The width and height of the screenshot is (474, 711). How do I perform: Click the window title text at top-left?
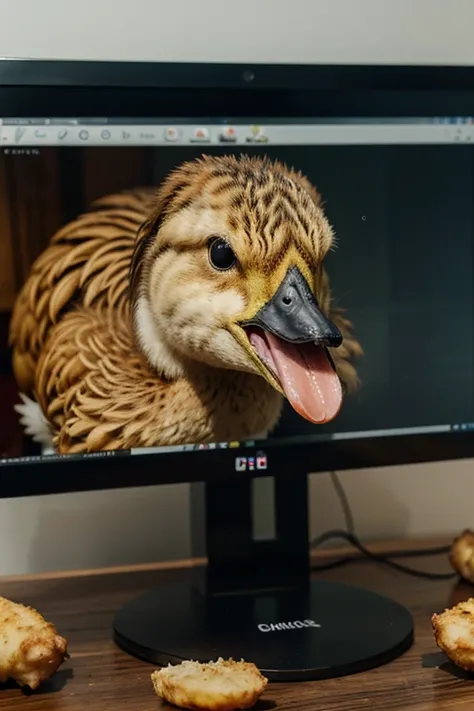(24, 122)
